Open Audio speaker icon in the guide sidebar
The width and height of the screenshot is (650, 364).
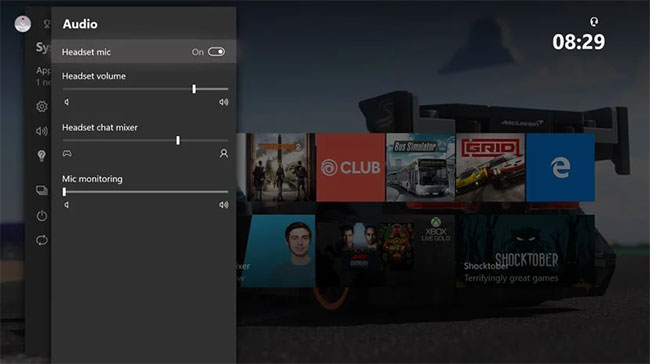click(41, 131)
